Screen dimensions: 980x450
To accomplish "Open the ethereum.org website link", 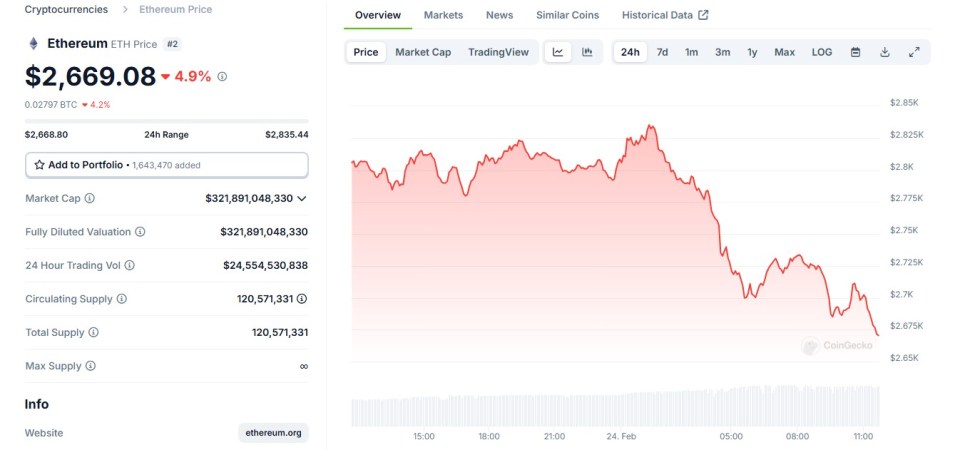I will pos(273,433).
